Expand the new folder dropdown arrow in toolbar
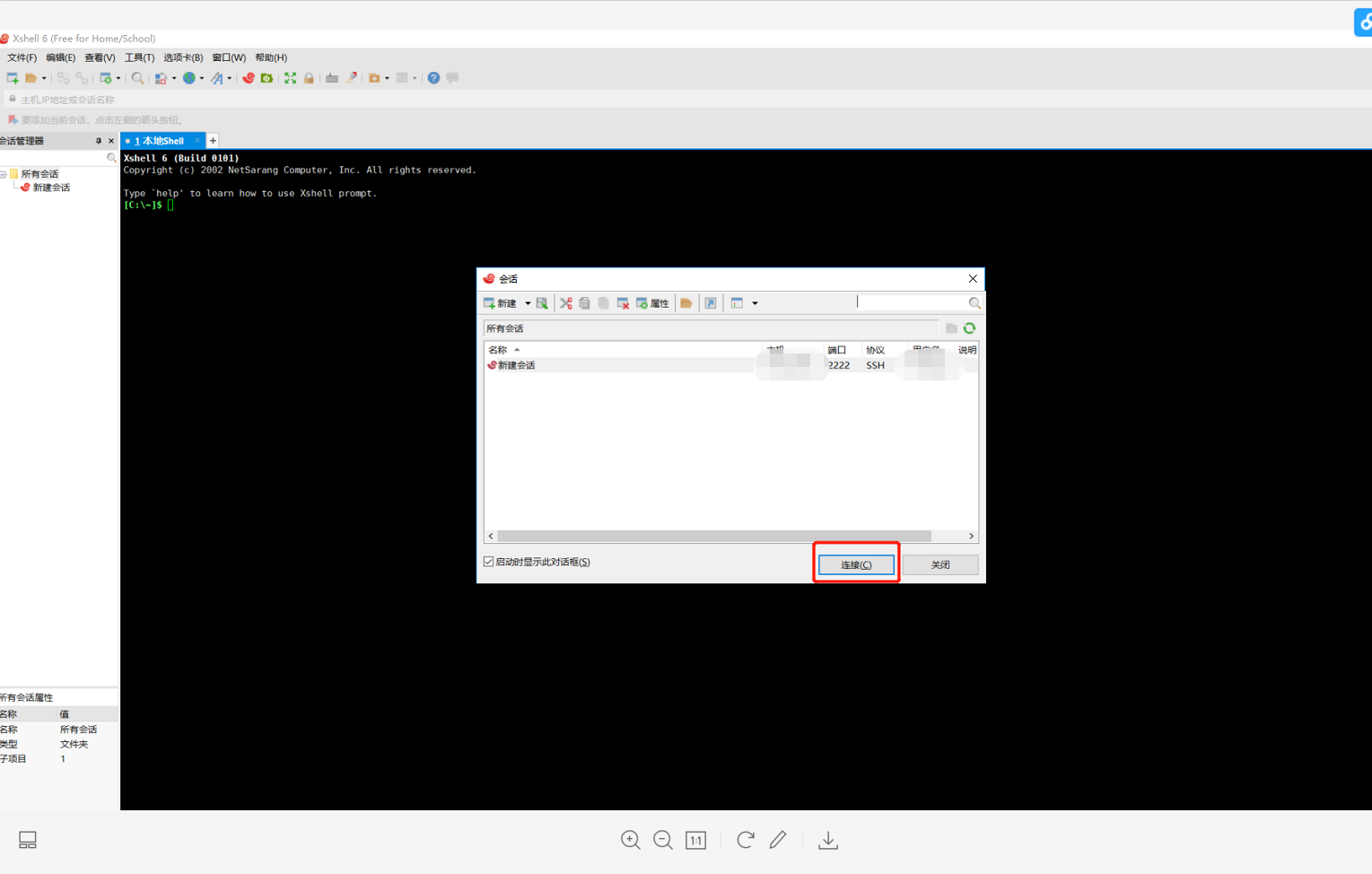Viewport: 1372px width, 874px height. [x=387, y=78]
